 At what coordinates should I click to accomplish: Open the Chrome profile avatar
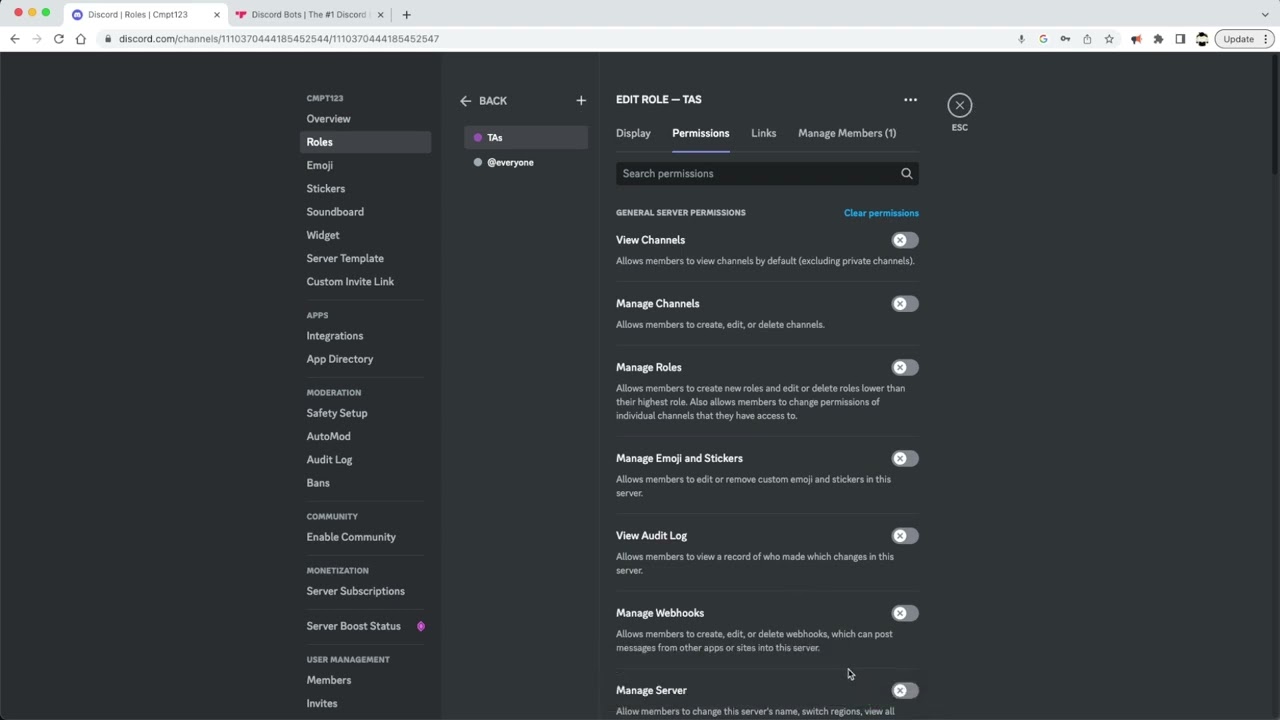coord(1202,39)
